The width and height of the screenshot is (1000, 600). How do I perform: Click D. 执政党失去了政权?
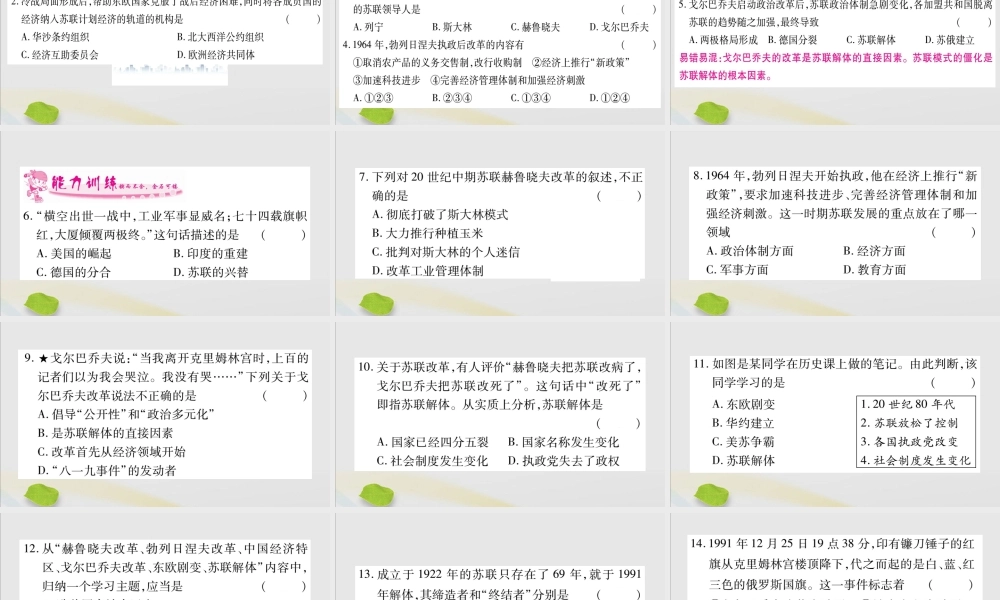point(563,461)
